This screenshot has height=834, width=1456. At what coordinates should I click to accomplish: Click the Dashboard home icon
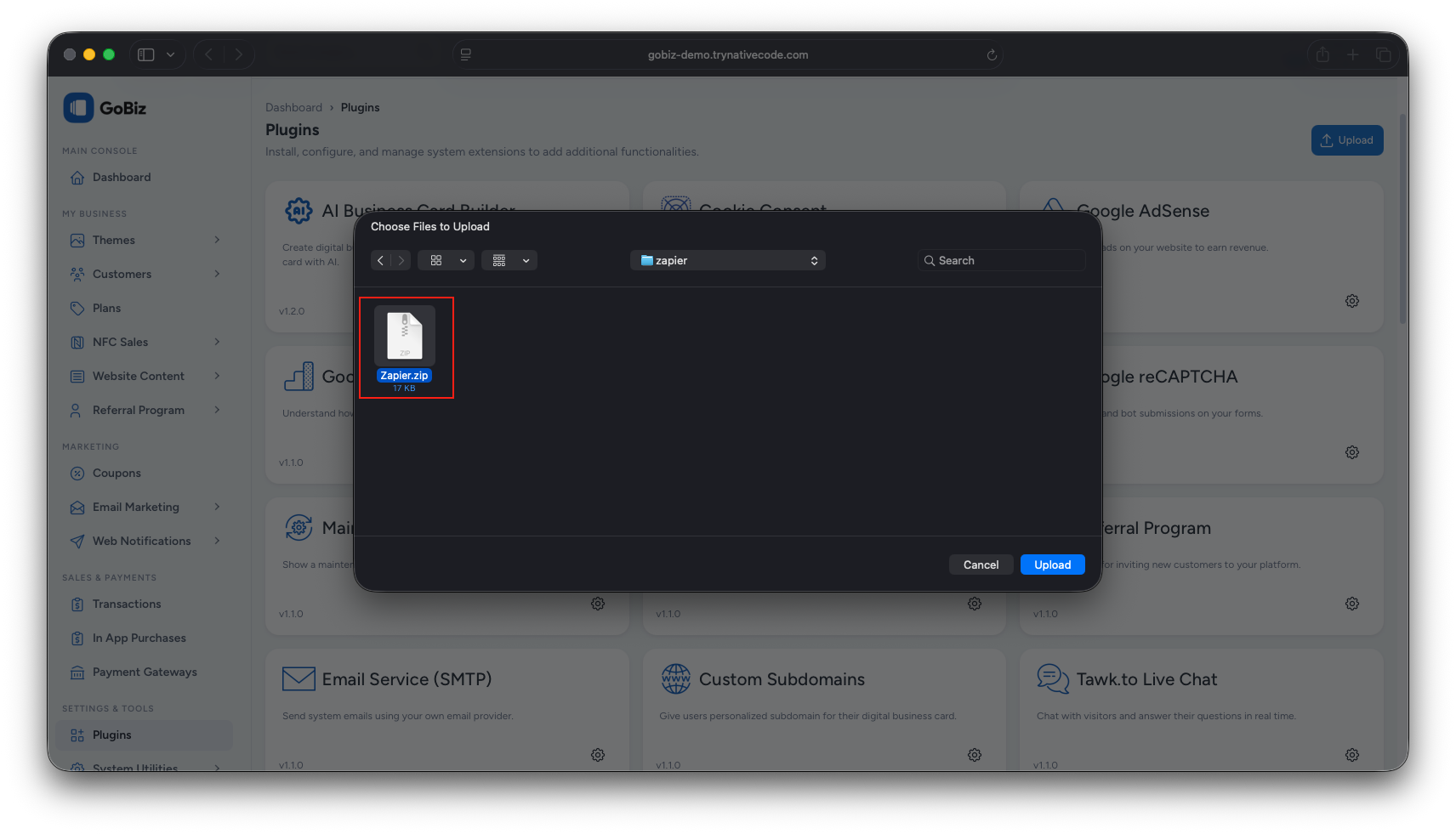click(x=77, y=177)
